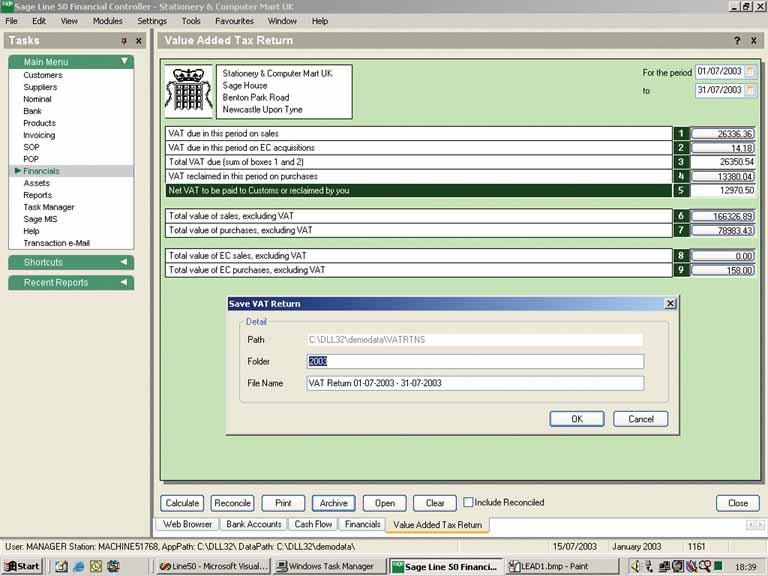Switch to the Bank Accounts tab
The width and height of the screenshot is (768, 576).
pyautogui.click(x=254, y=524)
